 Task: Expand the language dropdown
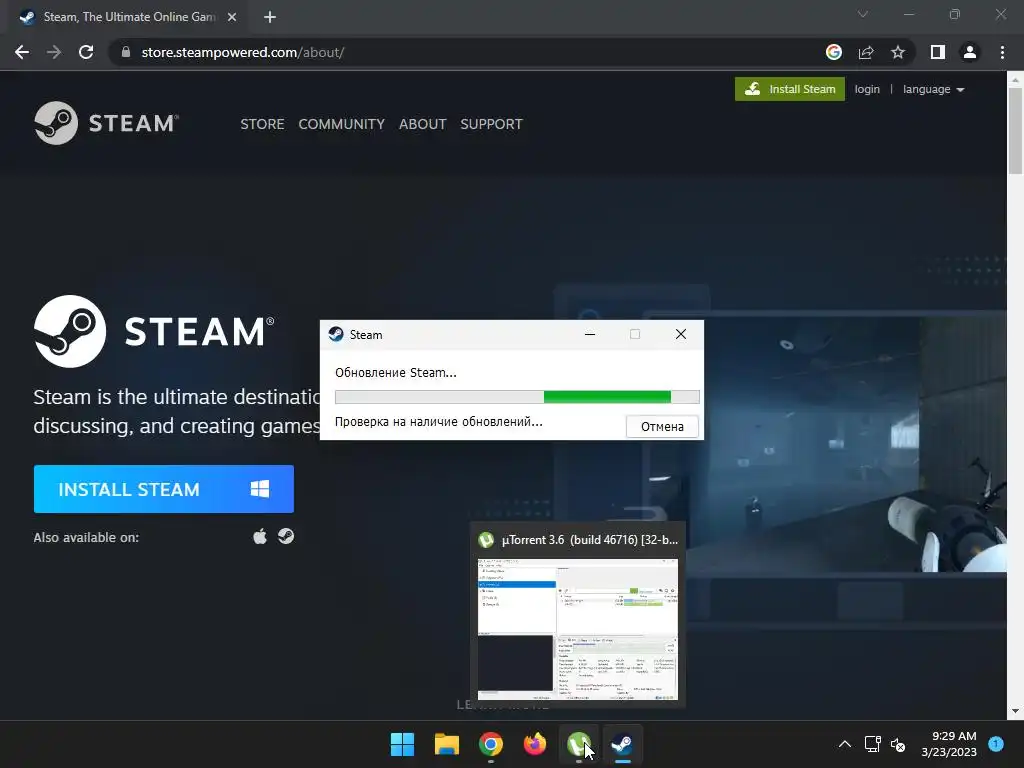pyautogui.click(x=933, y=89)
